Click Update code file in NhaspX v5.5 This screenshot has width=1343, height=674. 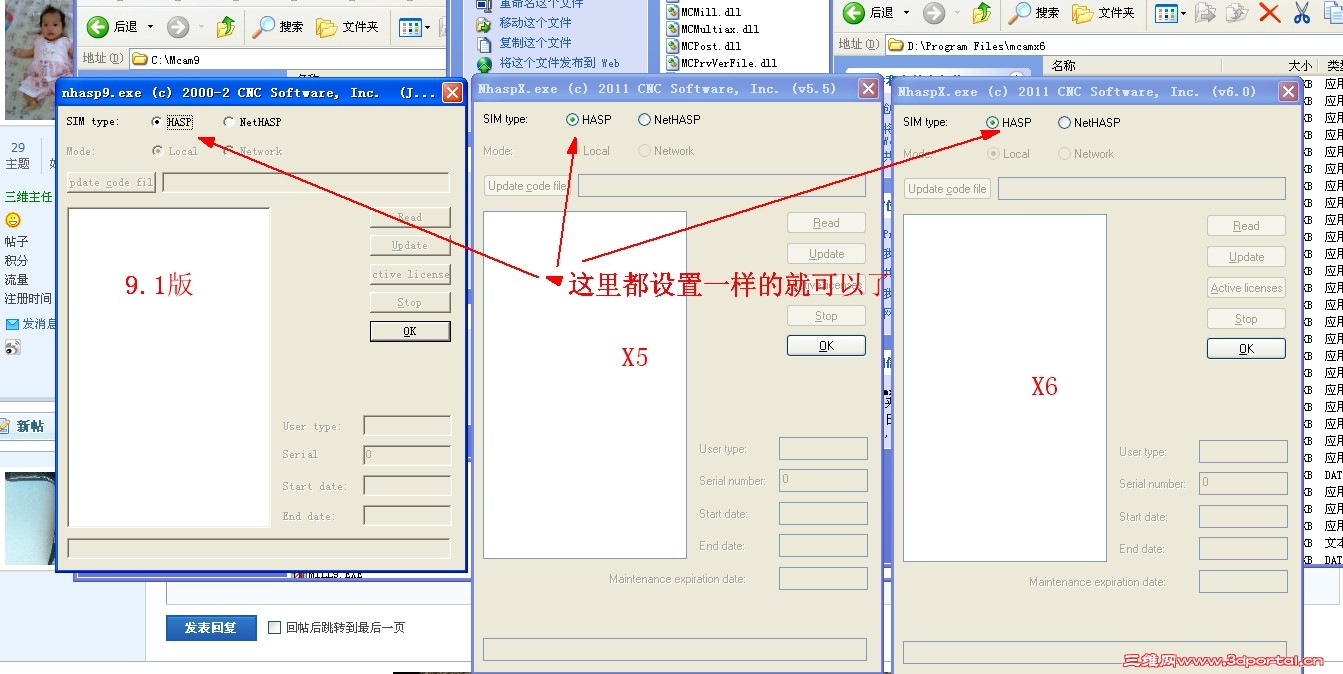point(527,186)
